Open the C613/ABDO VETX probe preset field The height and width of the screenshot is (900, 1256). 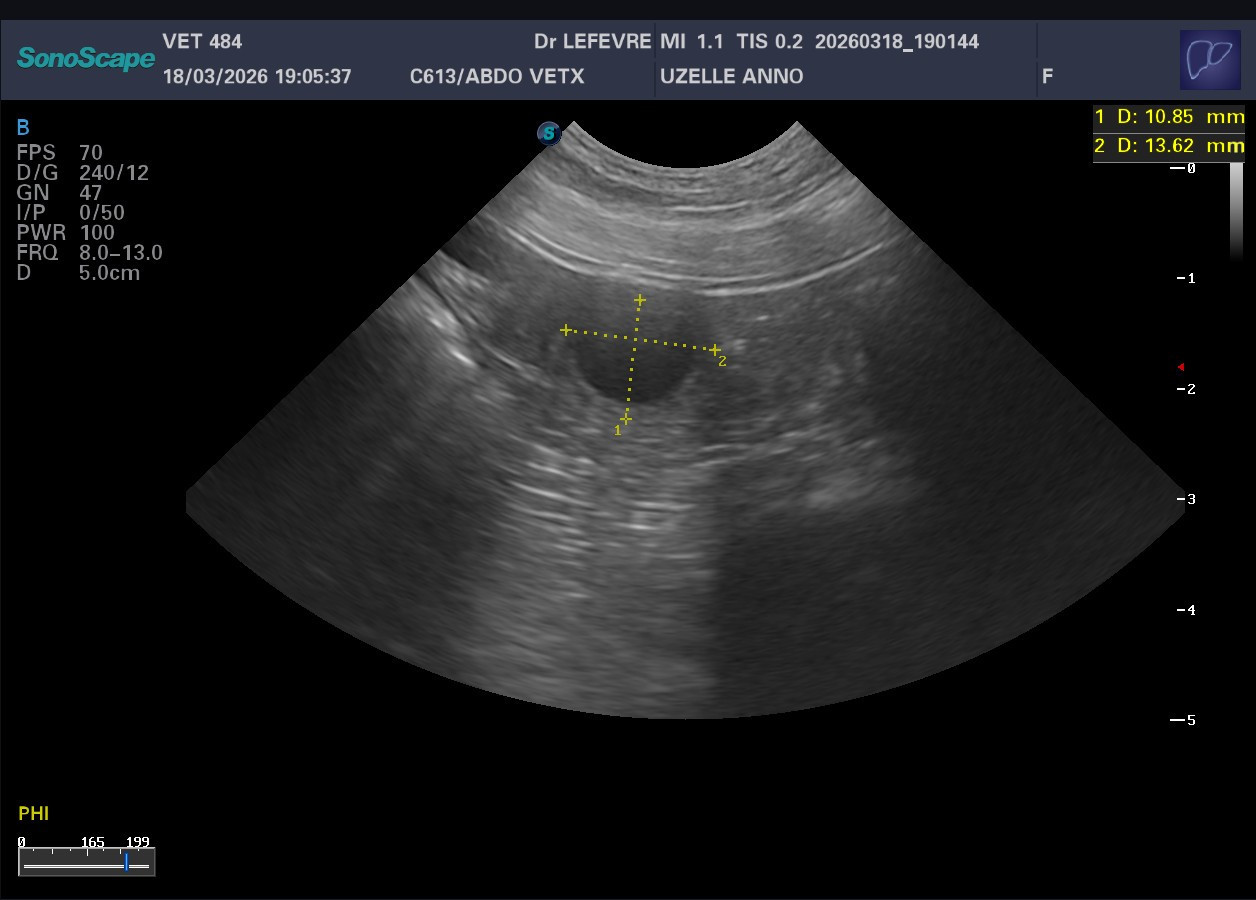pyautogui.click(x=497, y=77)
